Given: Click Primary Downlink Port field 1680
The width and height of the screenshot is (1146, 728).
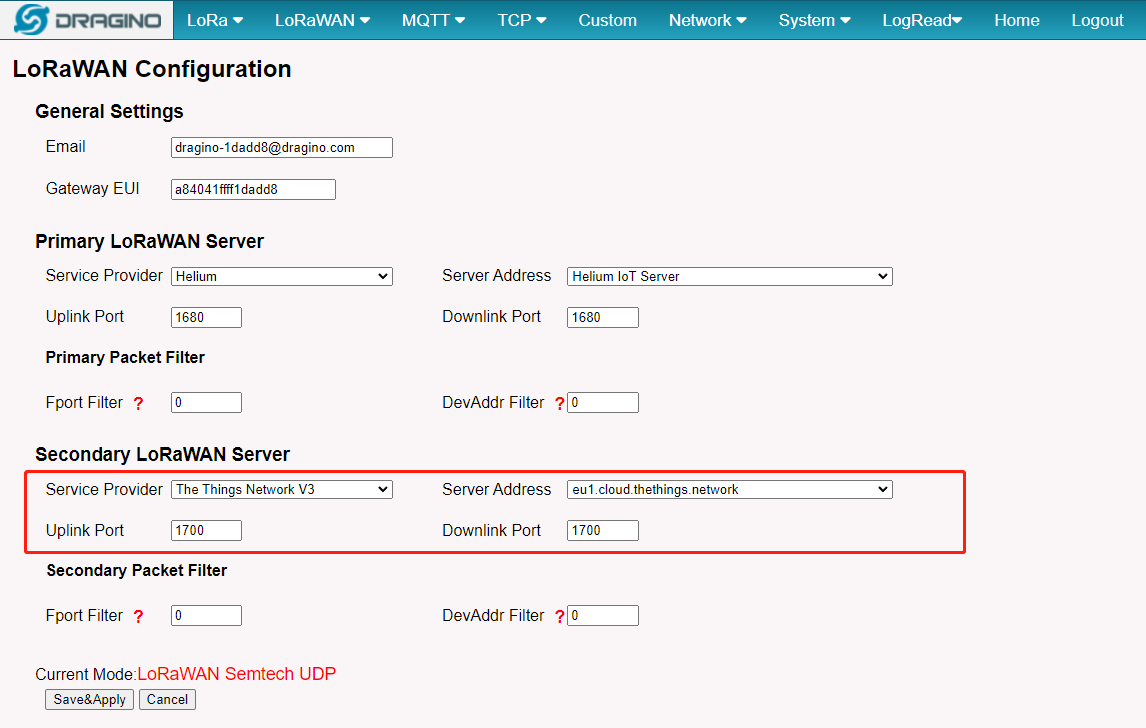Looking at the screenshot, I should point(602,317).
